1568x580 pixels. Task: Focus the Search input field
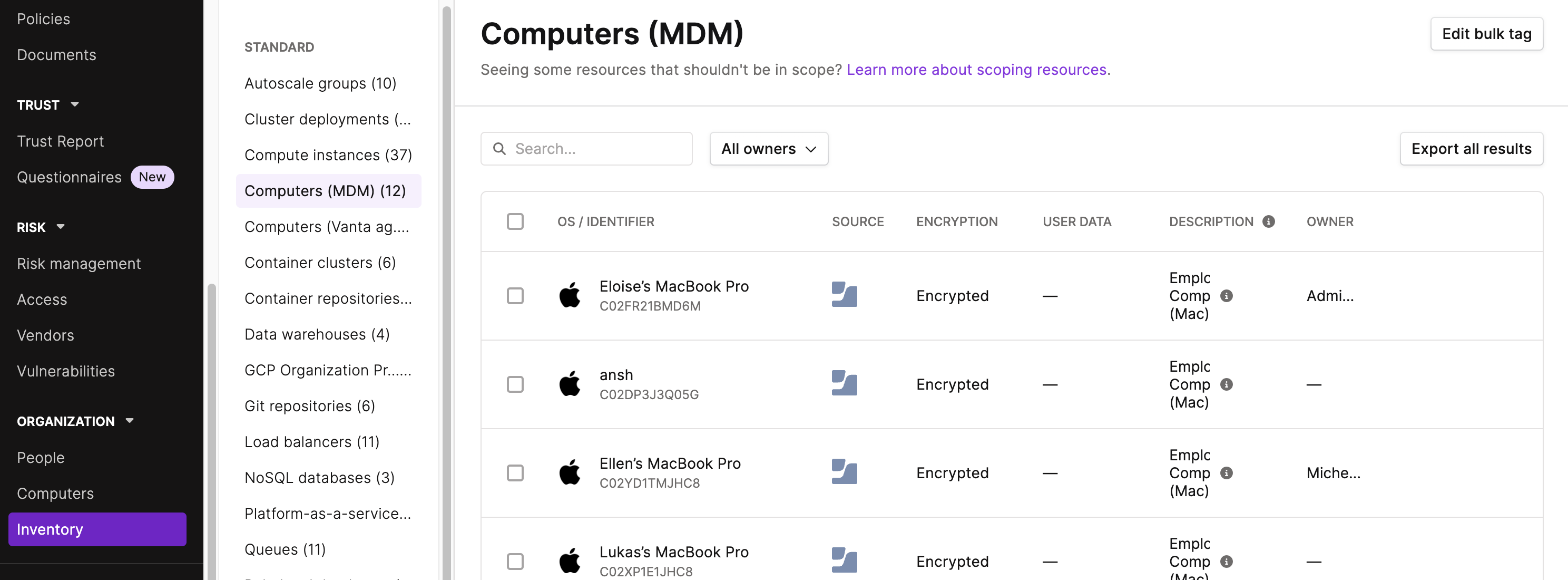586,149
